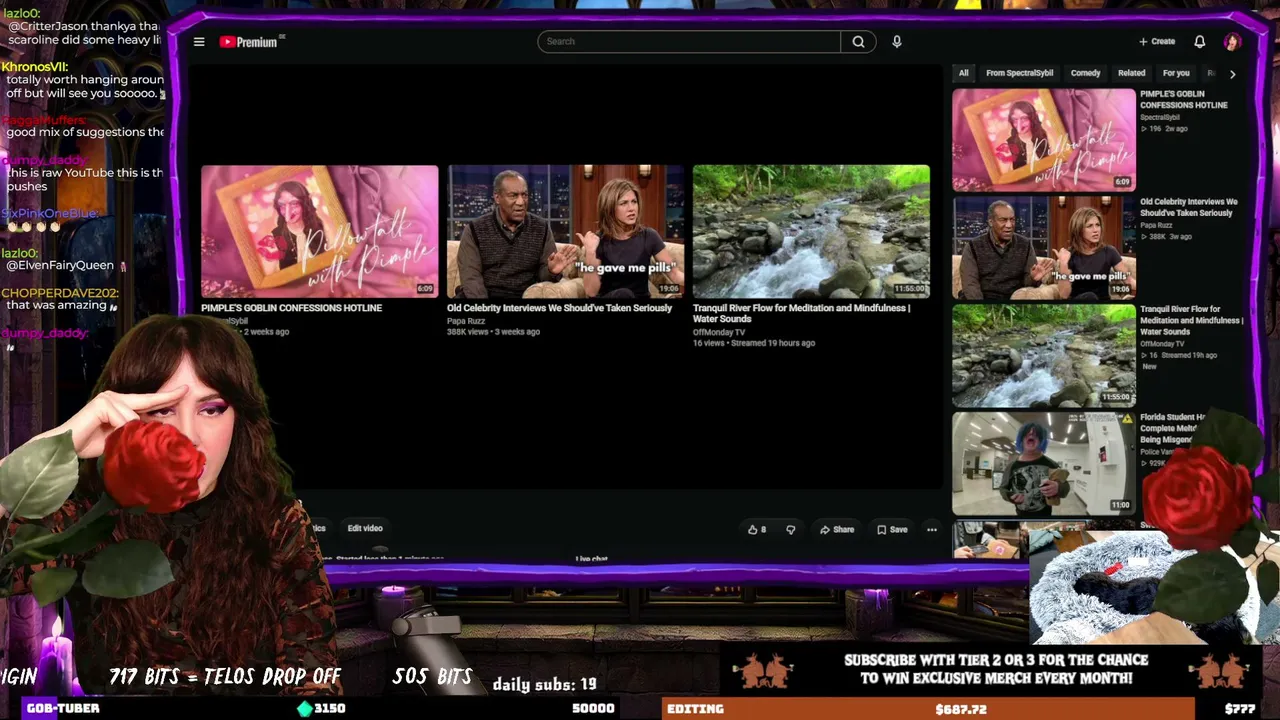Open sidebar Pillowtalk with Pimple thumbnail

point(1043,139)
